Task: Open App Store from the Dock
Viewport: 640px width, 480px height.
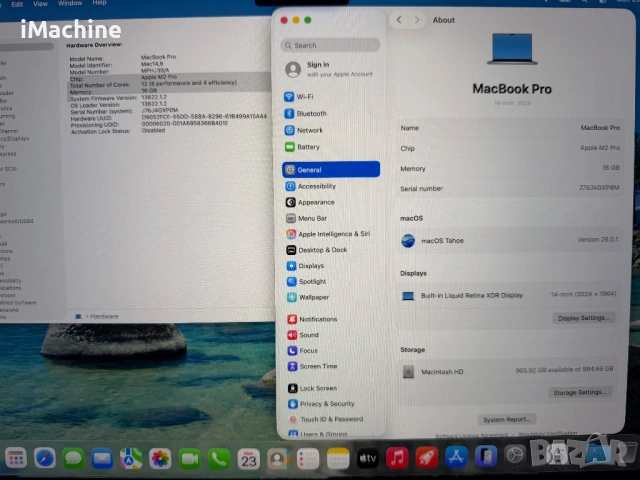Action: [x=456, y=457]
